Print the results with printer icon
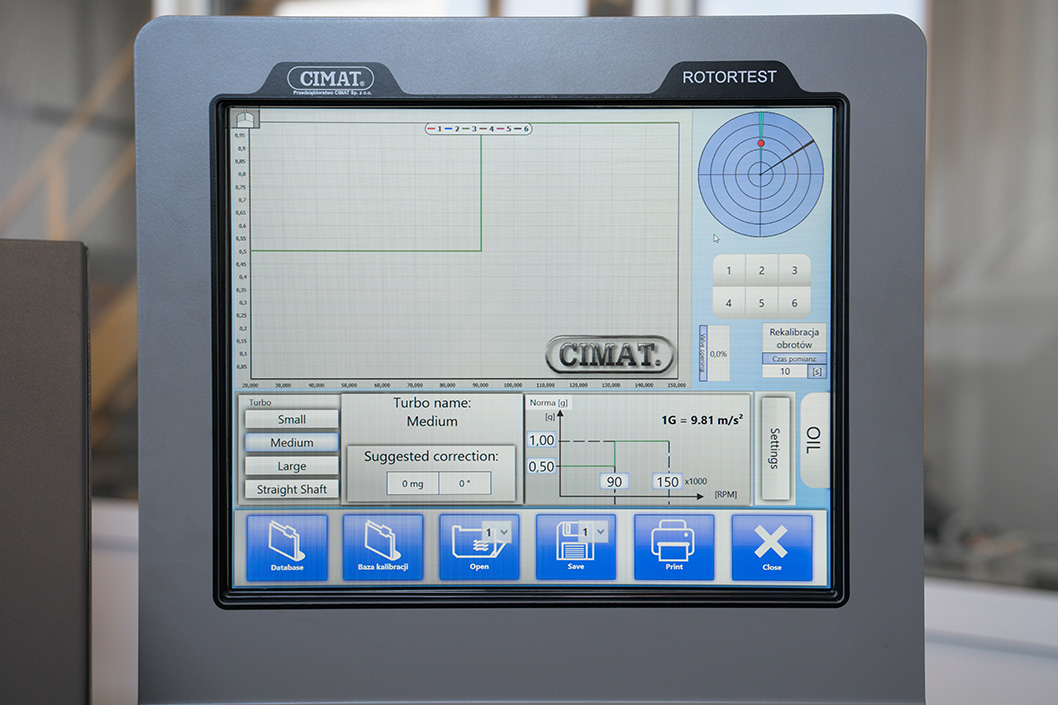The width and height of the screenshot is (1058, 705). pyautogui.click(x=674, y=546)
